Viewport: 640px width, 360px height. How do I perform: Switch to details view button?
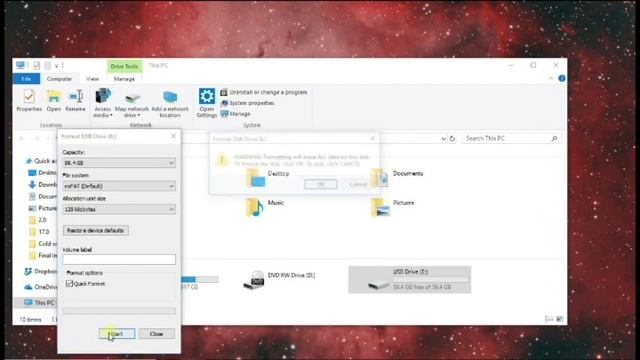point(549,319)
